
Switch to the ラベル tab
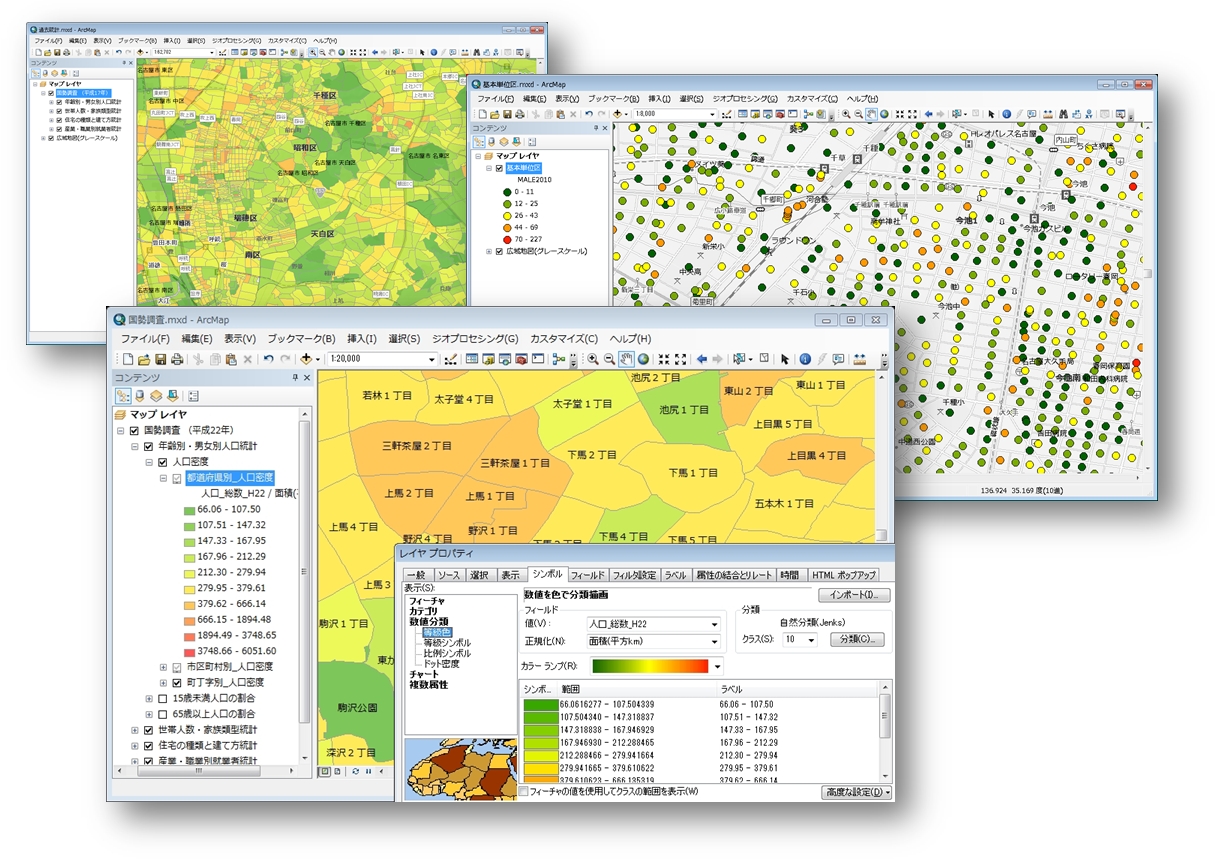[x=675, y=575]
